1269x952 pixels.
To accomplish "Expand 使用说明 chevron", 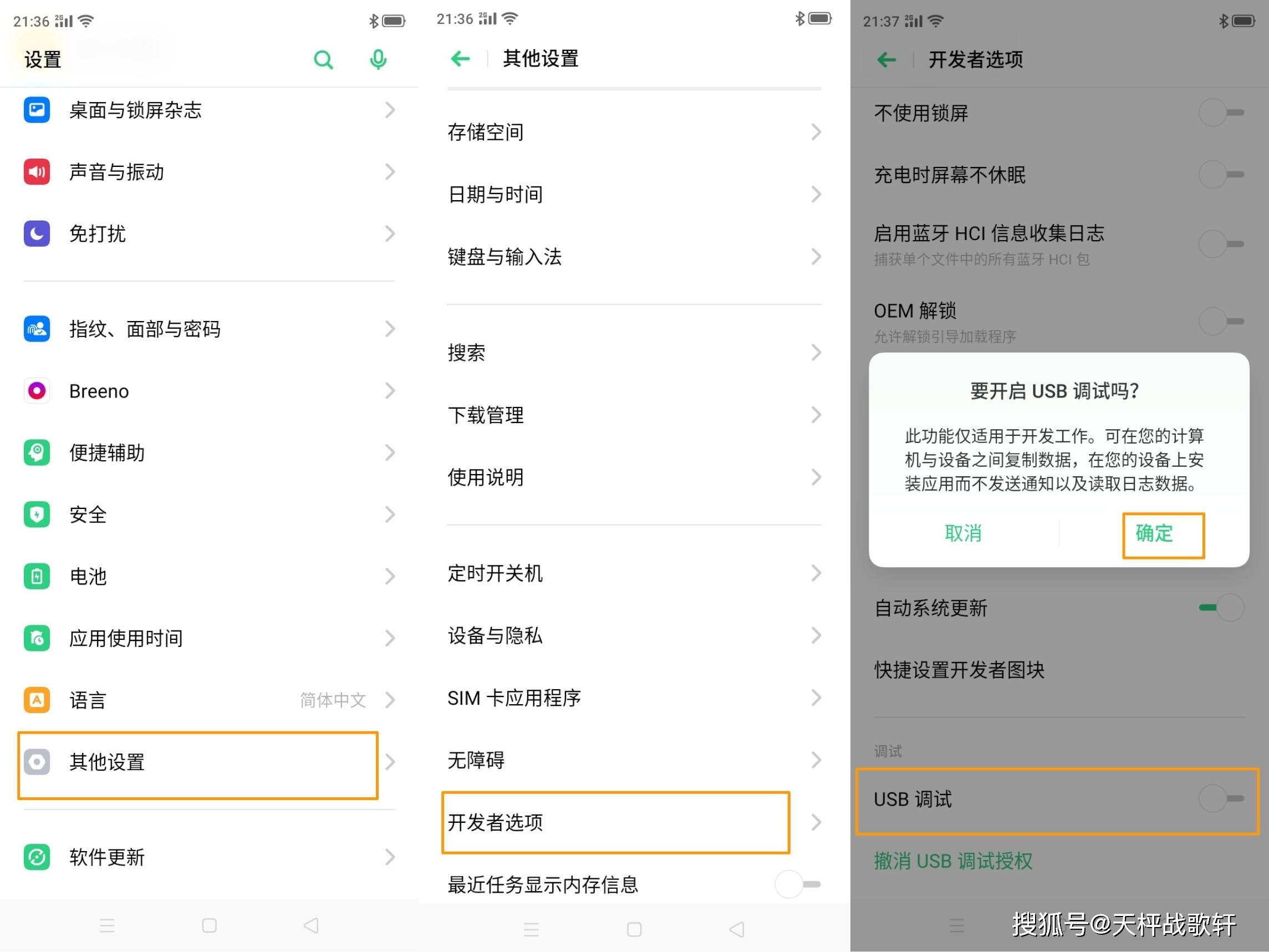I will tap(816, 477).
